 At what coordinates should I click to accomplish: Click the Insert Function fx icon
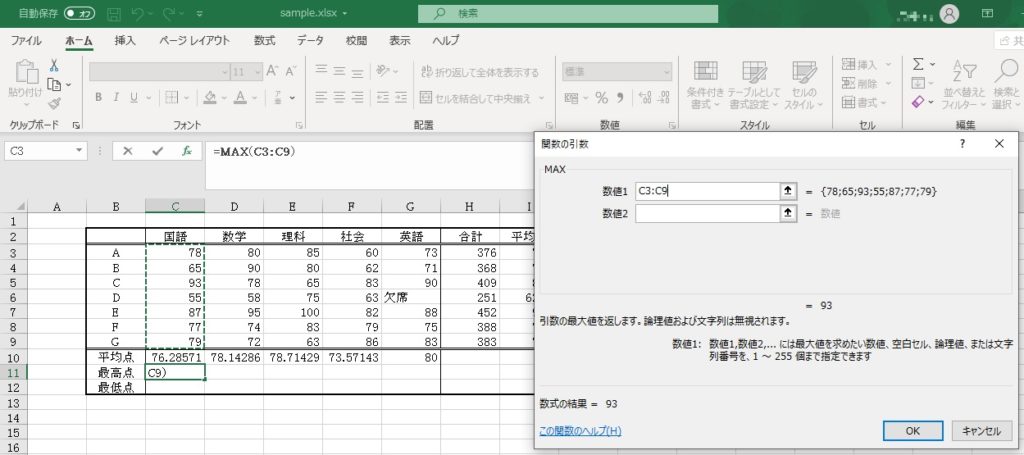point(186,151)
